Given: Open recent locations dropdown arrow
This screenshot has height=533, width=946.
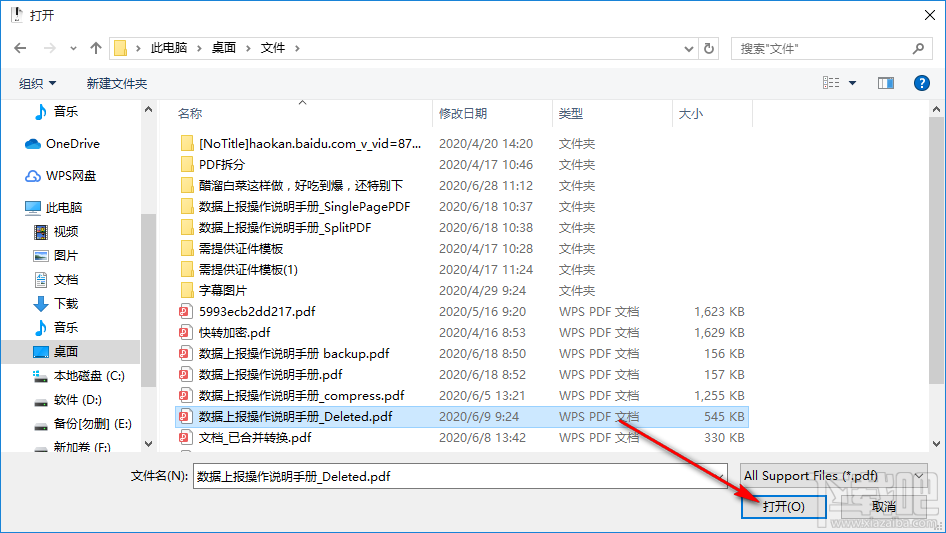Looking at the screenshot, I should [x=73, y=48].
